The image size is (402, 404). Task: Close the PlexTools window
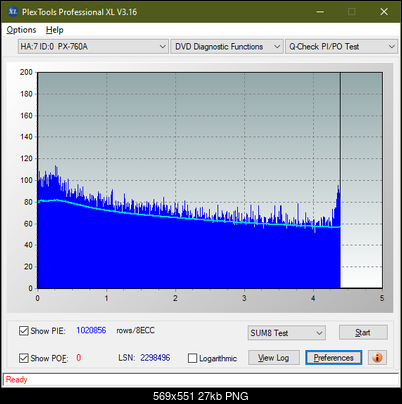(384, 12)
